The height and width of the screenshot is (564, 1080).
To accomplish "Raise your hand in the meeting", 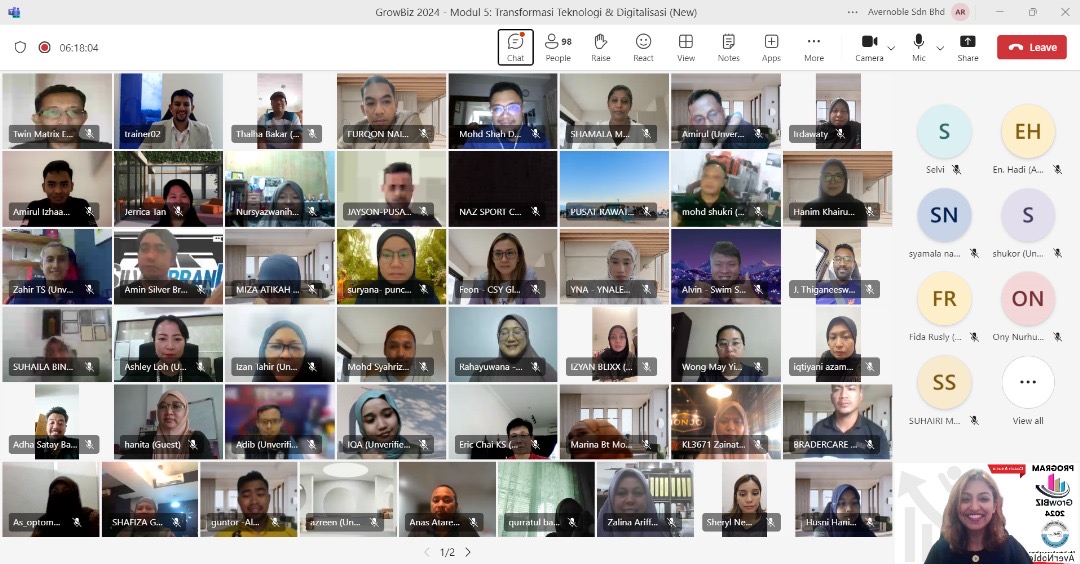I will coord(601,47).
